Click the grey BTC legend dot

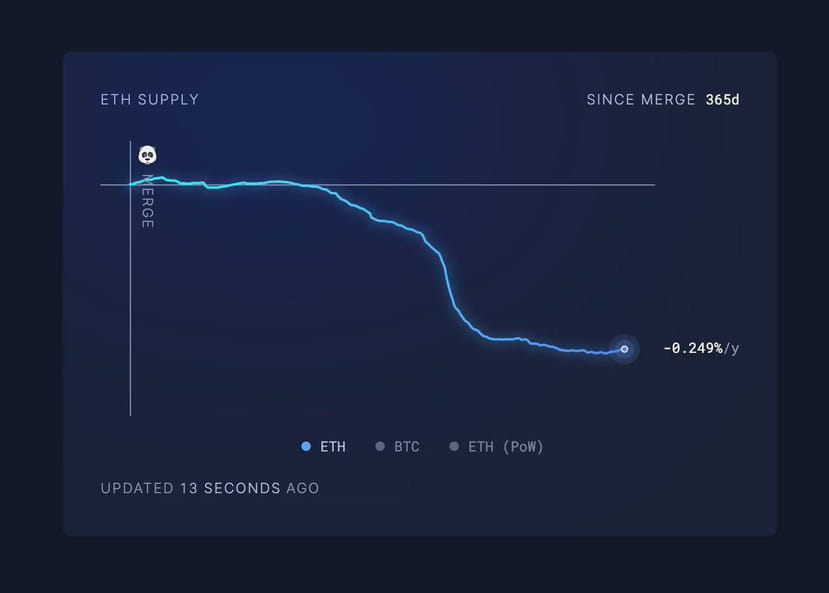pos(379,446)
